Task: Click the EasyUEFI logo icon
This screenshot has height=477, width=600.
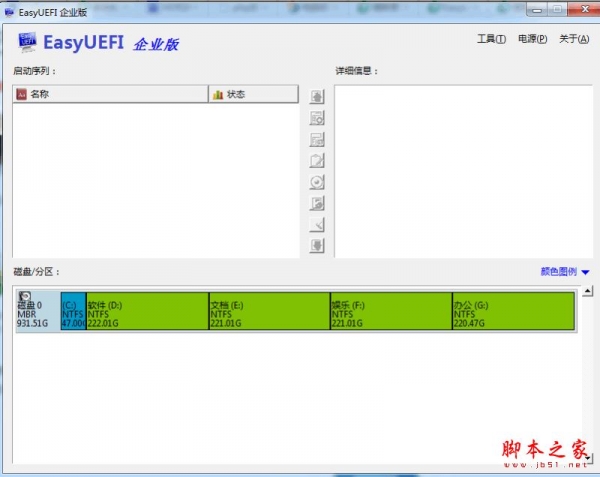Action: pyautogui.click(x=27, y=42)
